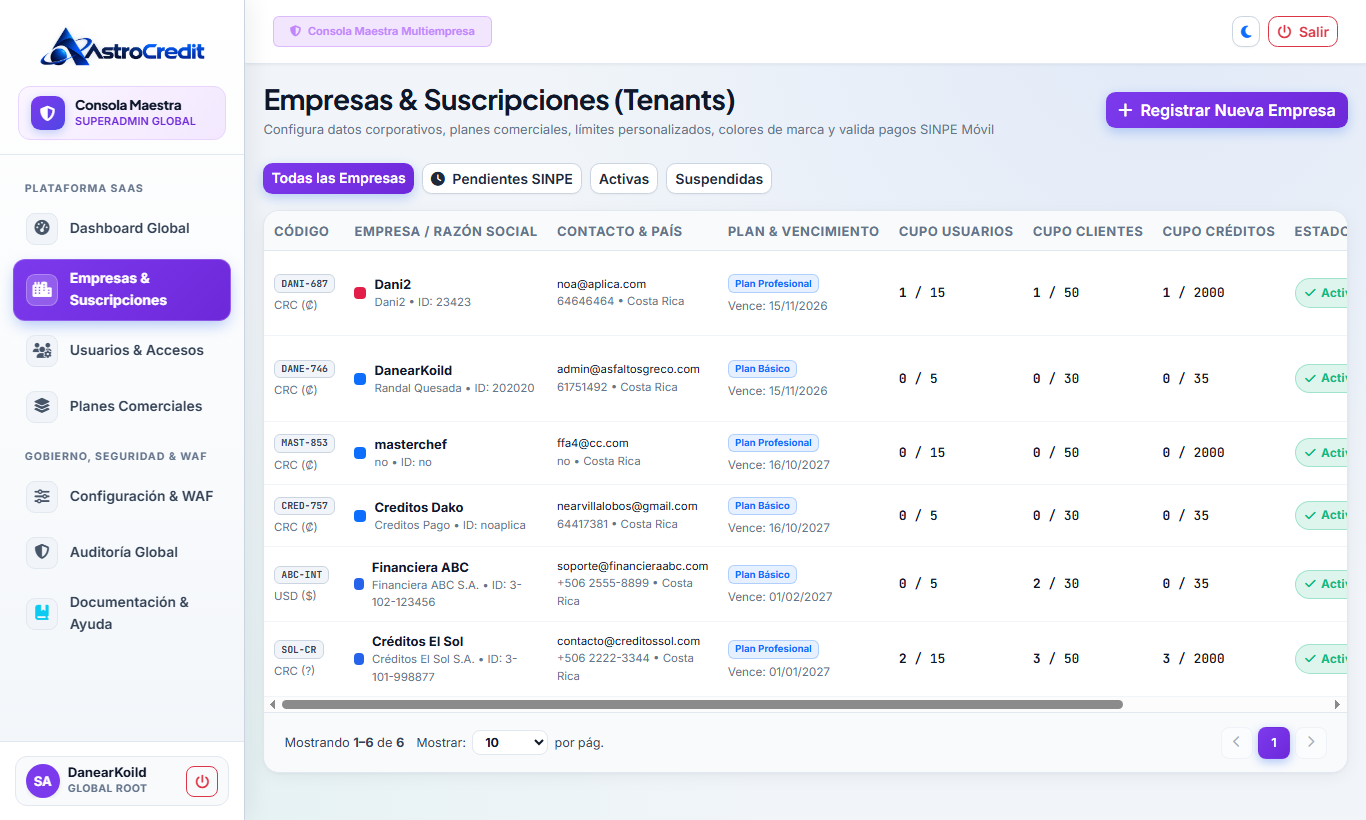Filter by Activas tab
1366x820 pixels.
point(624,179)
